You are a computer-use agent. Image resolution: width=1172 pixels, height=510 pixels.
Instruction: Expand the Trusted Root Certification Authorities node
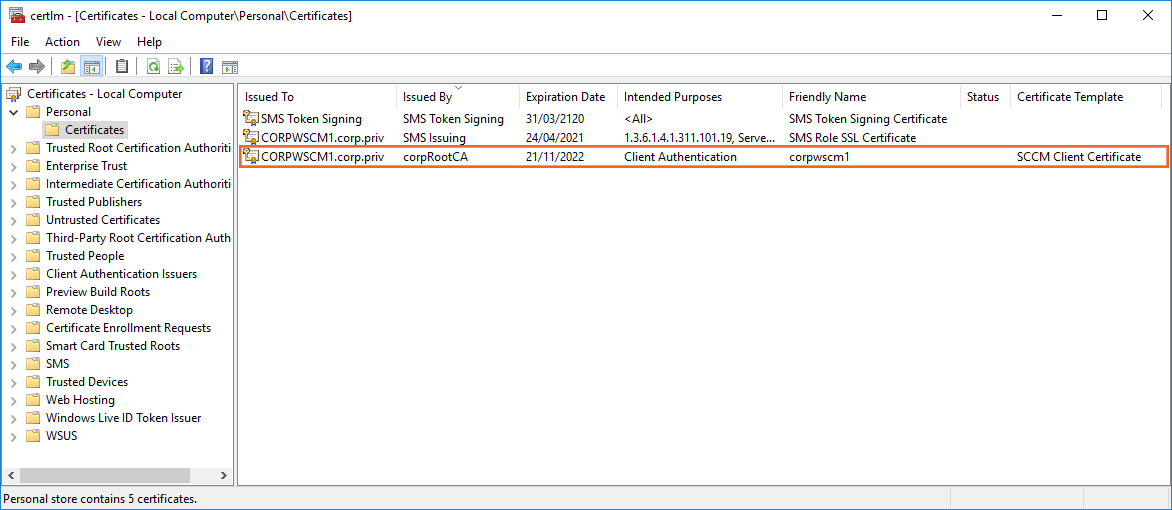point(13,148)
